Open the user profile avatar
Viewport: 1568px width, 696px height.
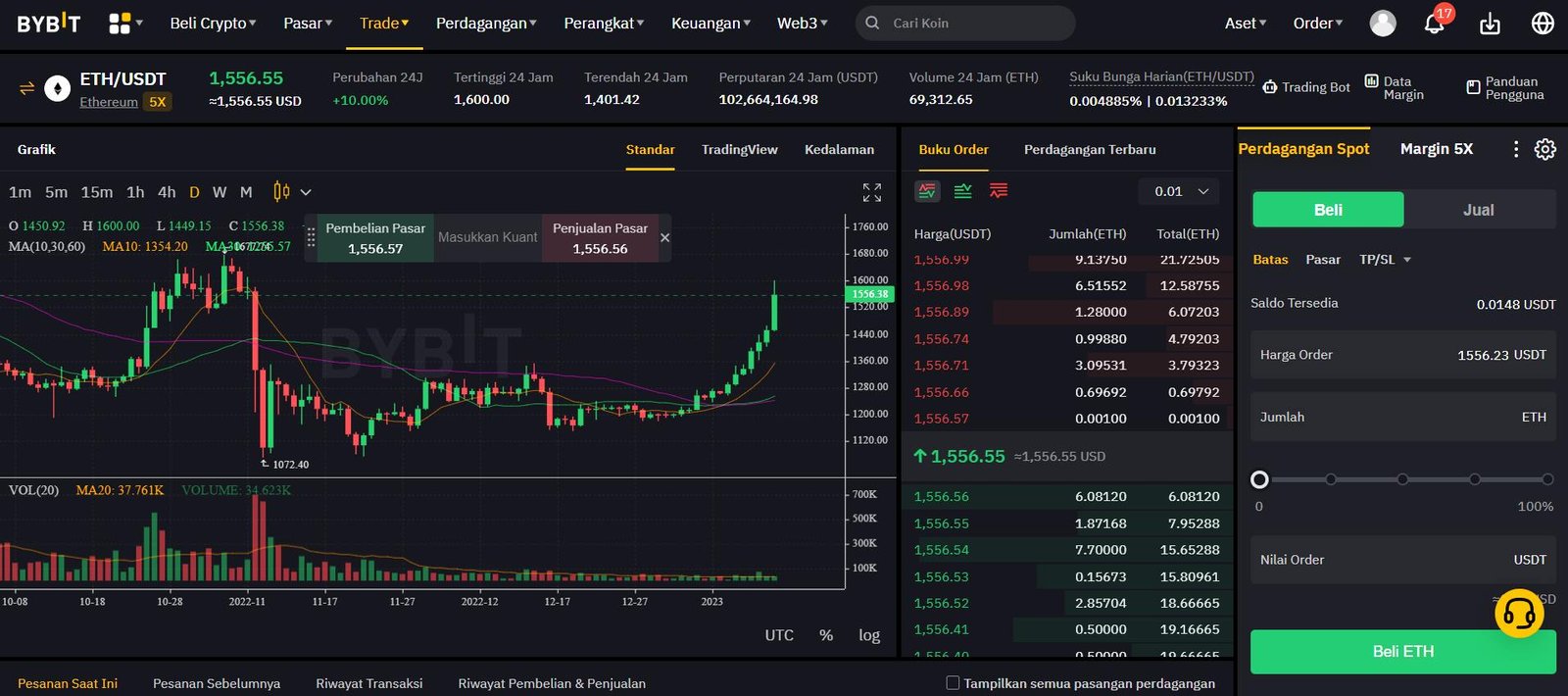coord(1383,23)
